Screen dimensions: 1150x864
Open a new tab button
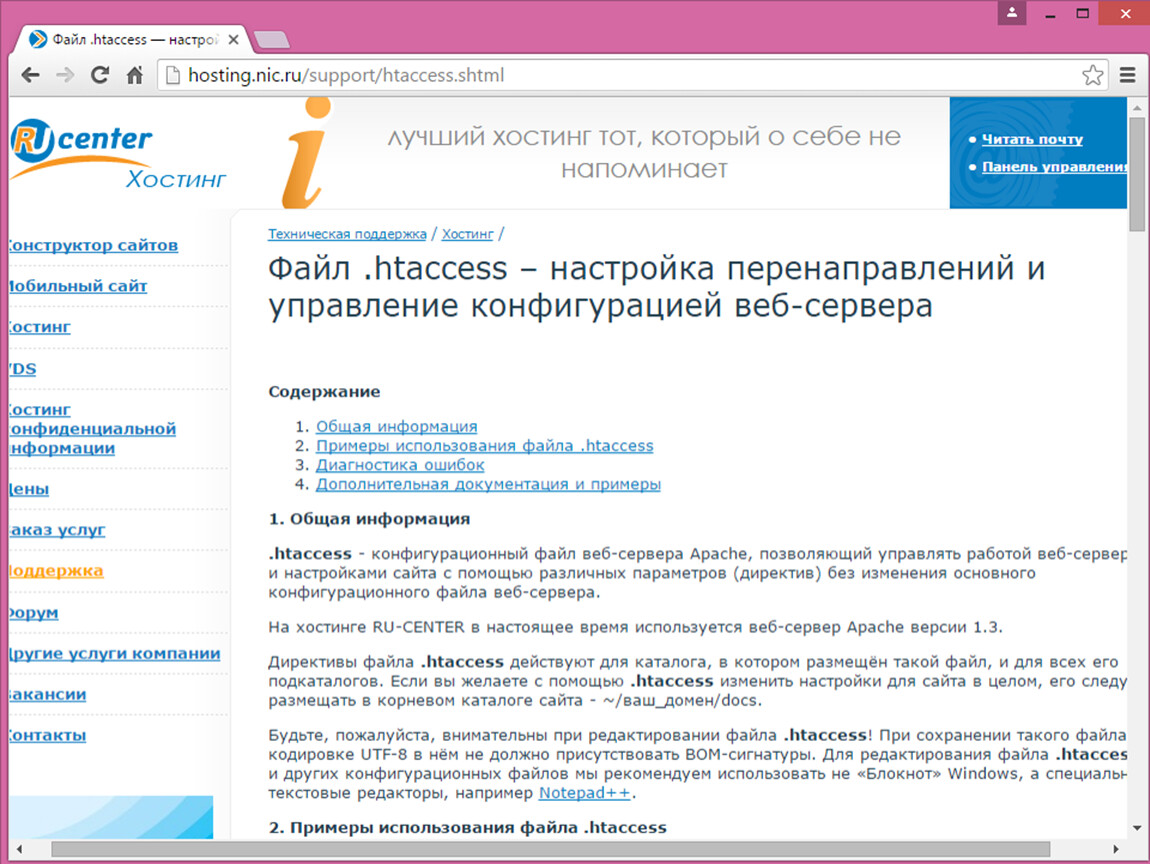[x=272, y=40]
